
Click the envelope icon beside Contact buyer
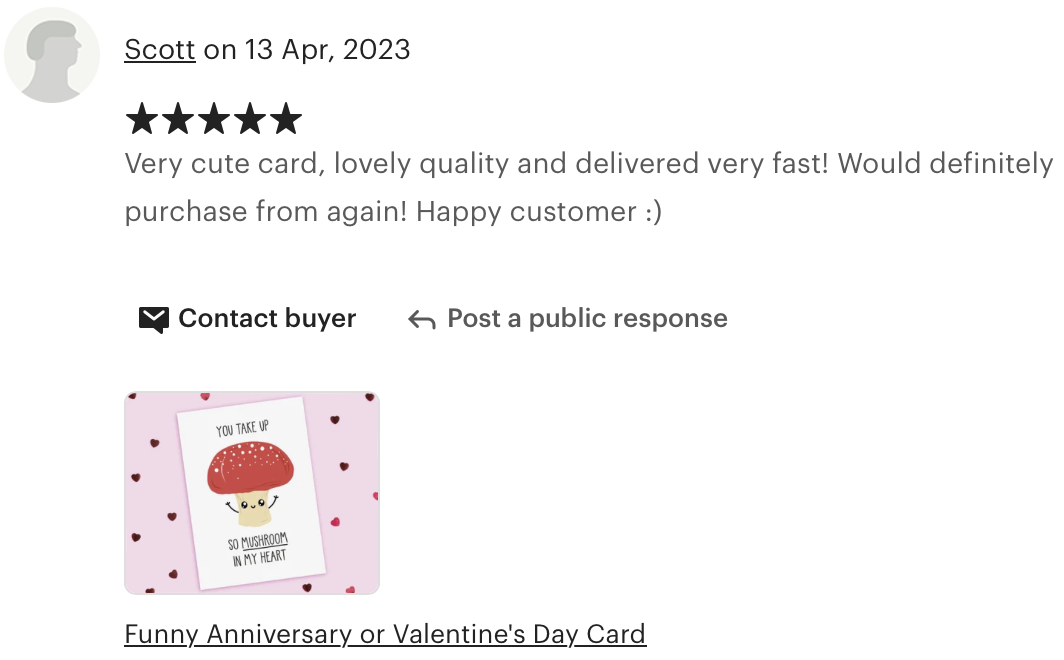click(153, 319)
